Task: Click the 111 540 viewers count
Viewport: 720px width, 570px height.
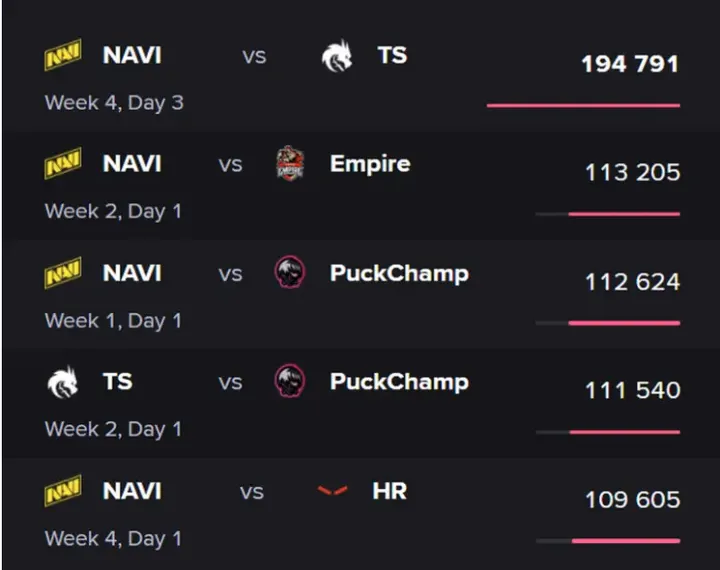Action: [x=633, y=390]
